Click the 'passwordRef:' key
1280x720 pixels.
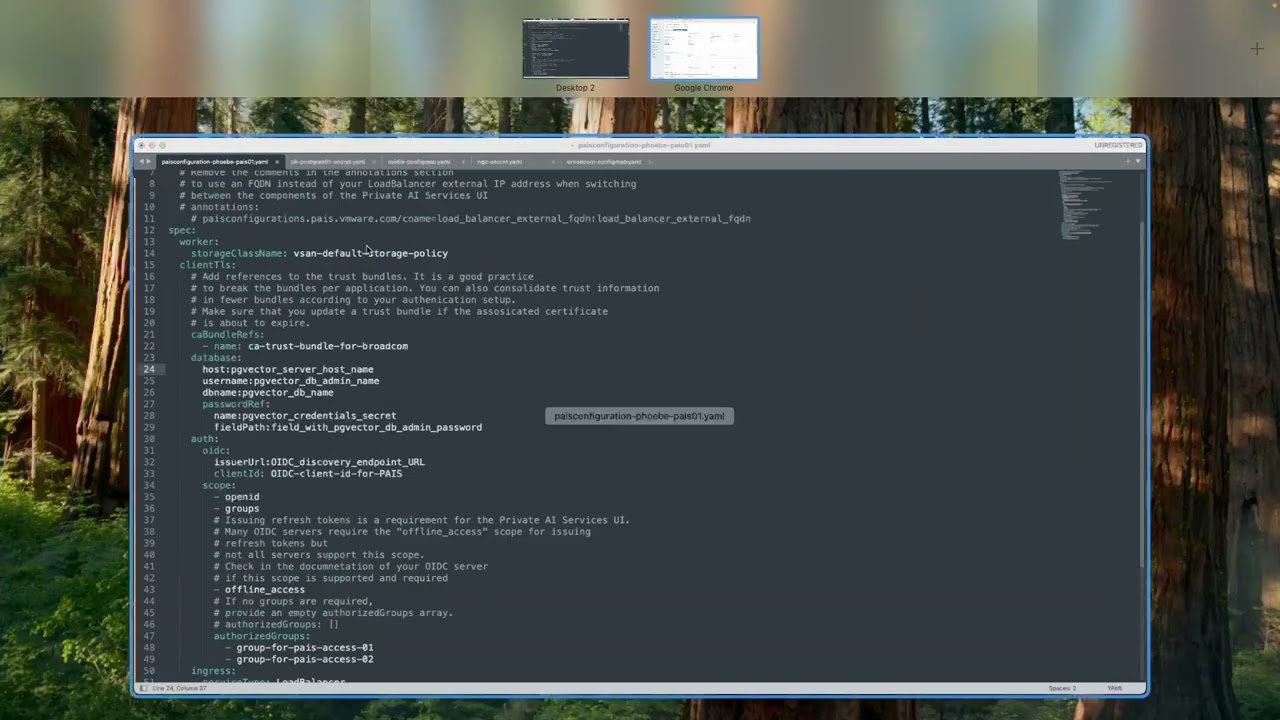click(237, 404)
